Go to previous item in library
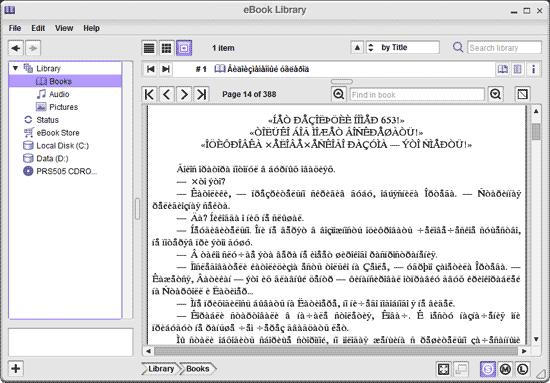 (x=150, y=69)
